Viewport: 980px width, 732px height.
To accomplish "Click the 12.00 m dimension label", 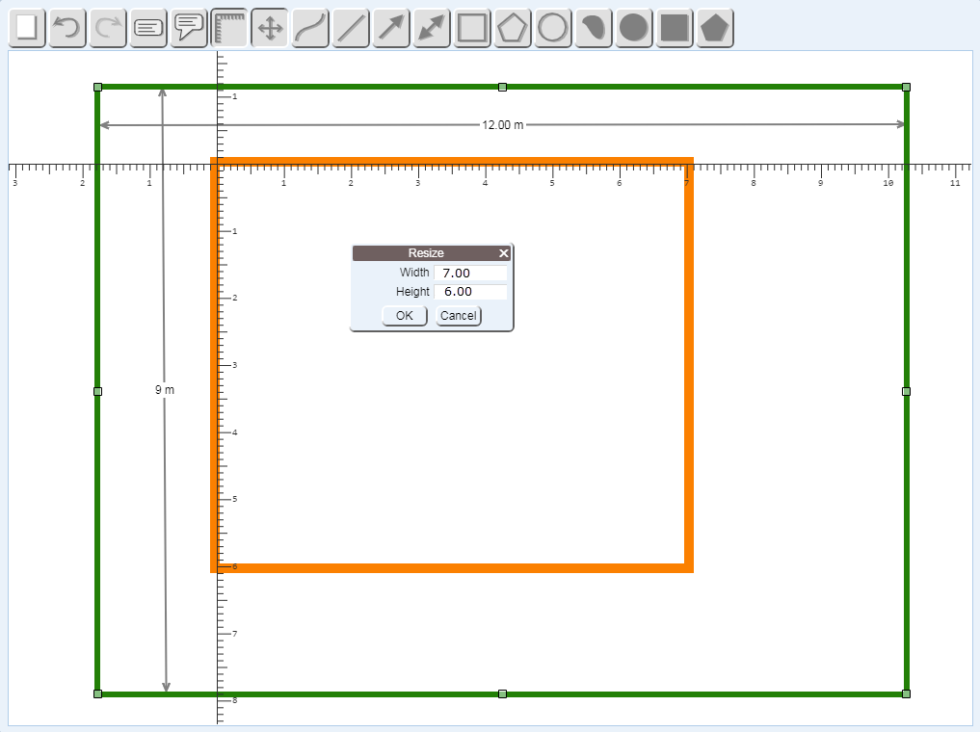I will 502,125.
